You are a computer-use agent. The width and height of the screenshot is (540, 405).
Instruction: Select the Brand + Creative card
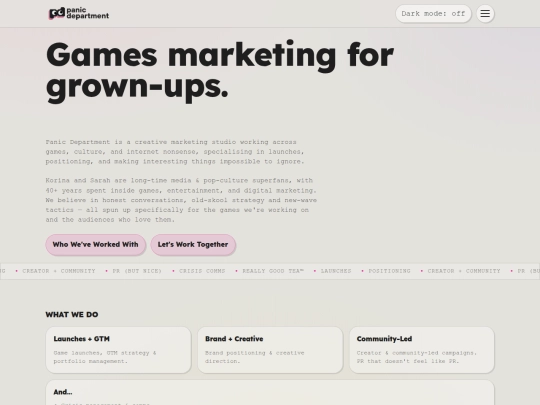(270, 350)
